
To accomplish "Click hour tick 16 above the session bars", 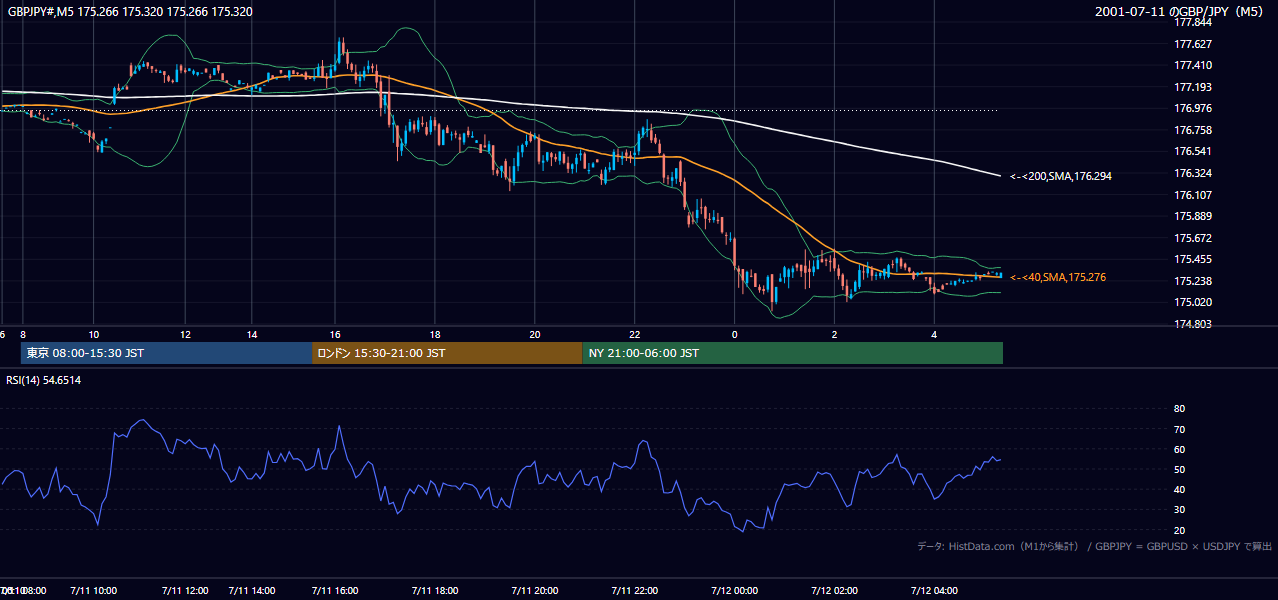I will click(x=335, y=334).
